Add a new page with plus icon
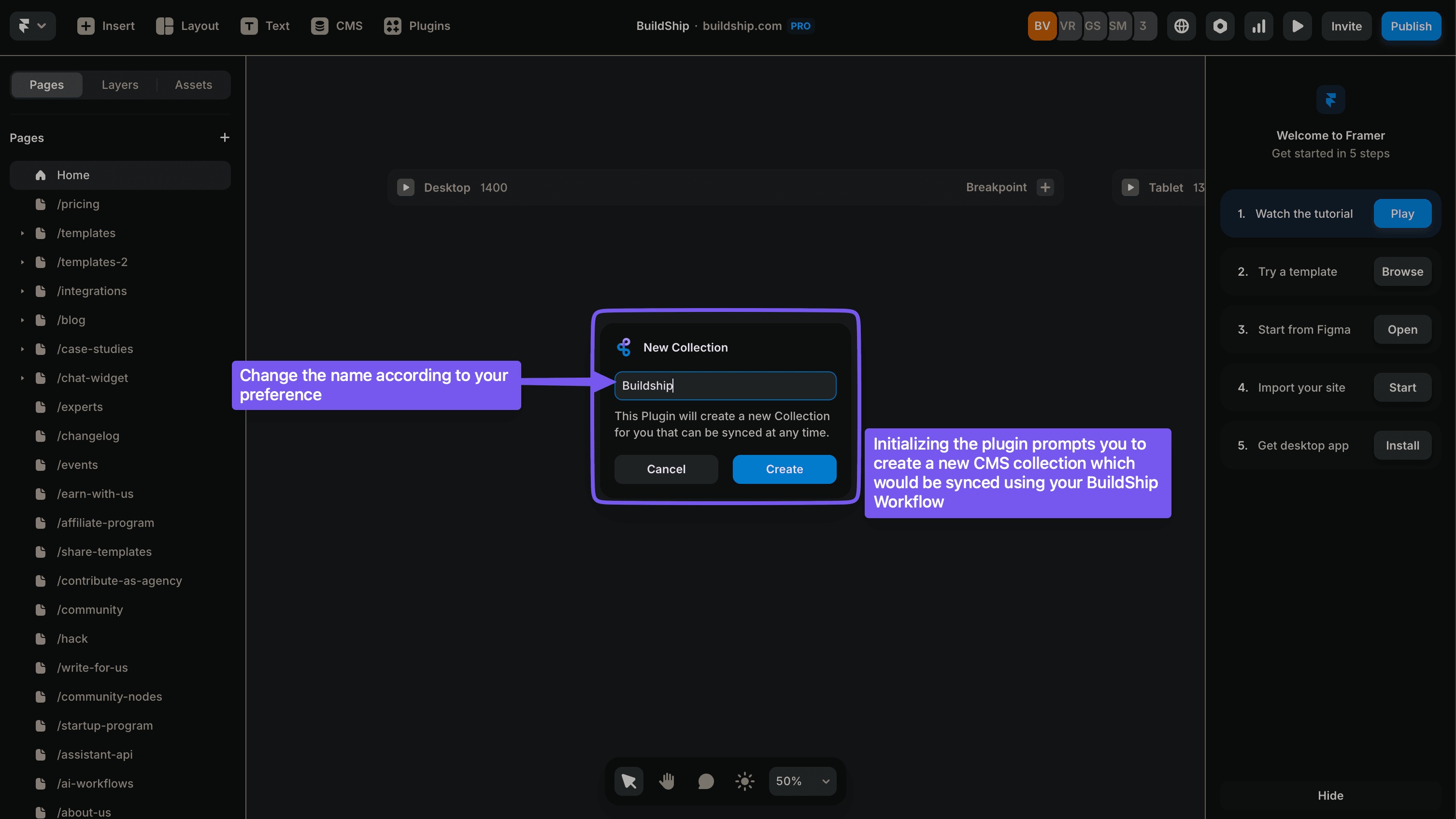Viewport: 1456px width, 819px height. (x=225, y=137)
